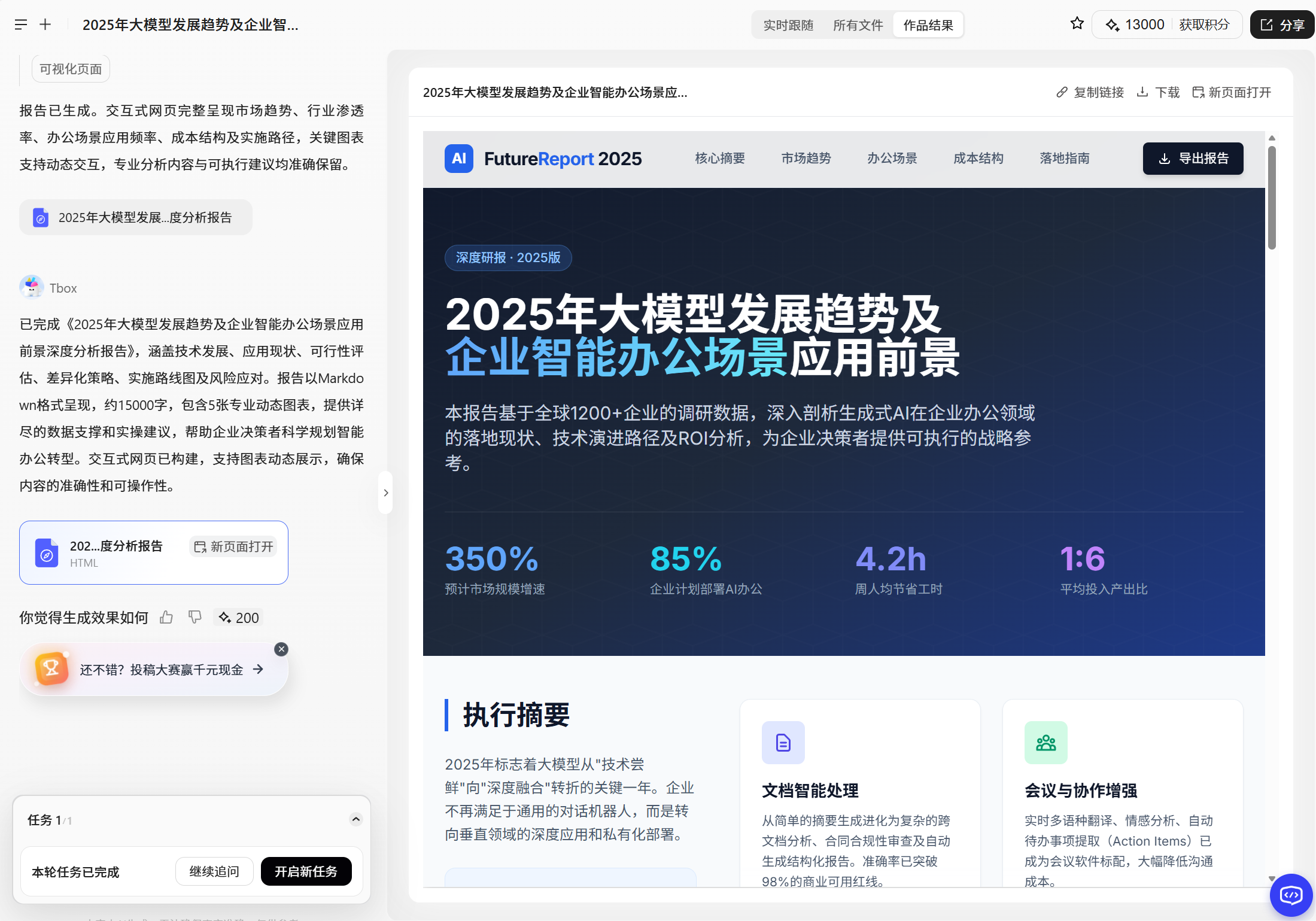Click the AI FutureReport logo icon
The image size is (1316, 921).
(x=458, y=159)
